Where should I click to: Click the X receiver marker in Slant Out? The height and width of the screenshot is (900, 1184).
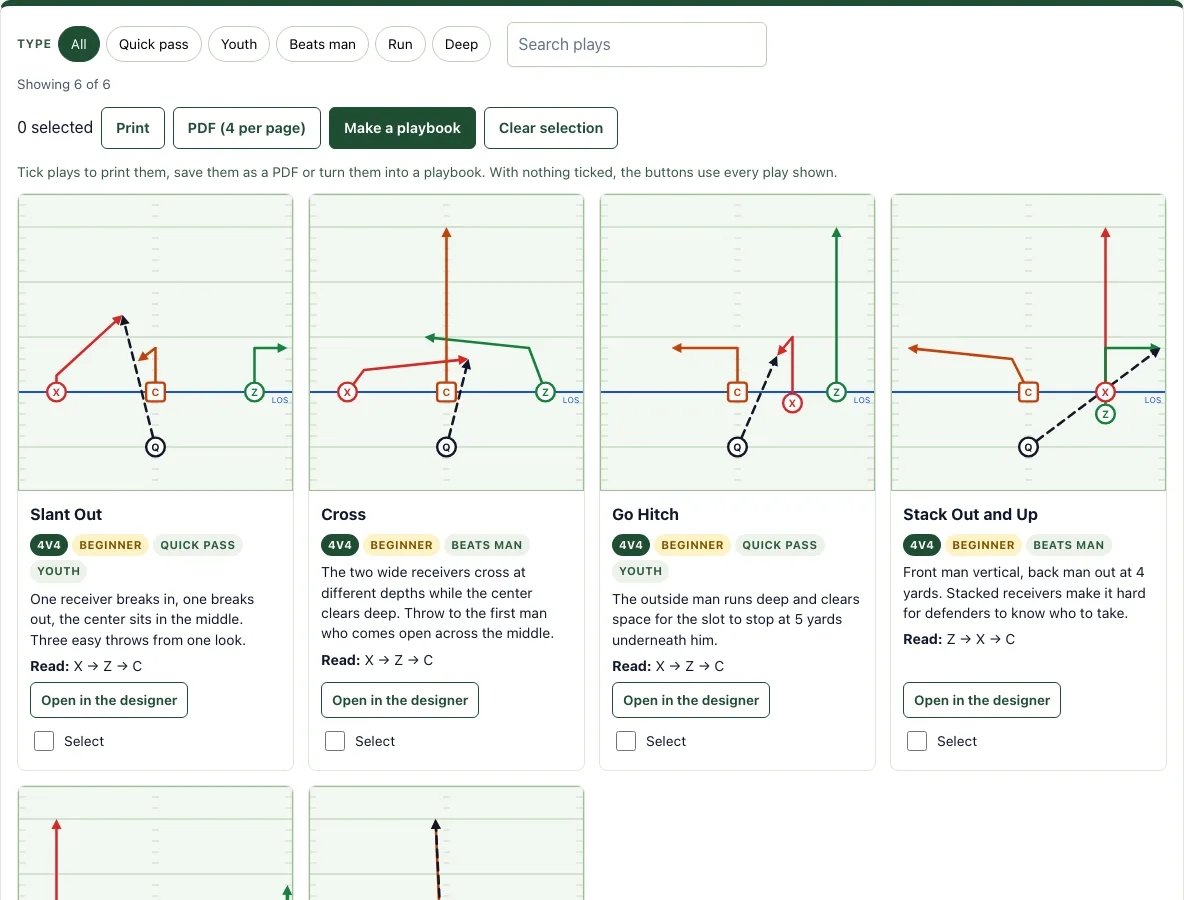[57, 392]
